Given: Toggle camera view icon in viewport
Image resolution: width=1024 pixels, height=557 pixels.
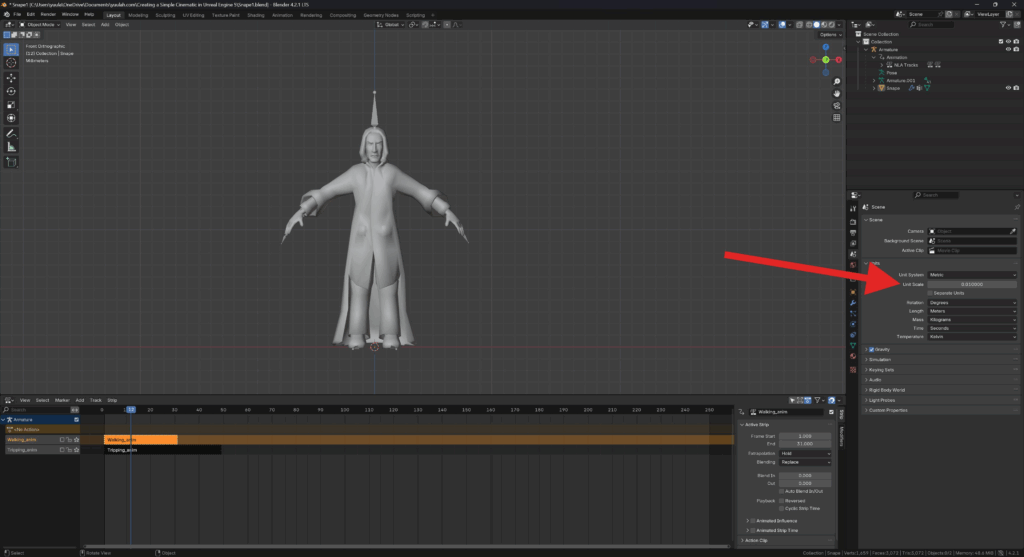Looking at the screenshot, I should (x=836, y=104).
